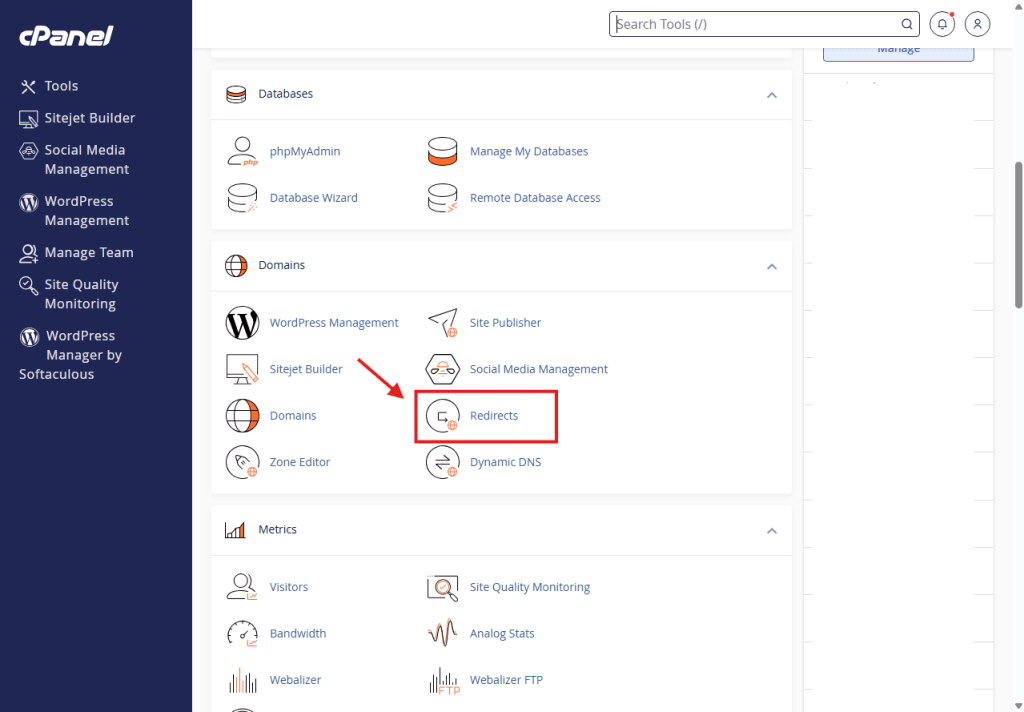Click the Remote Database Access link

pos(535,198)
